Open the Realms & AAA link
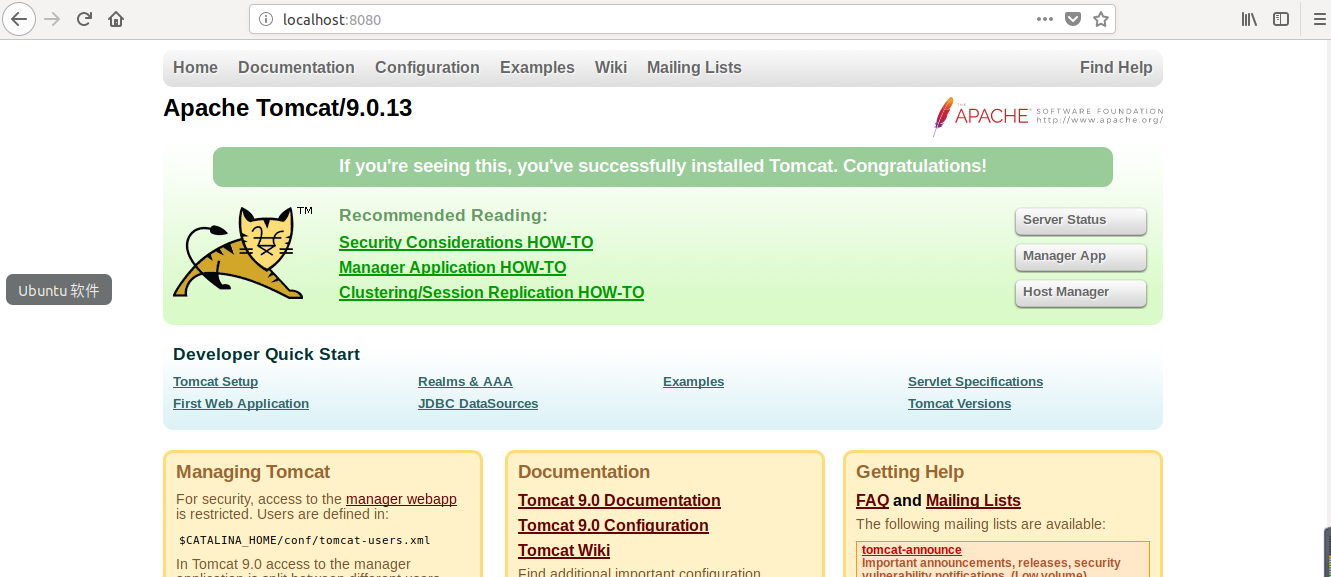Screen dimensions: 1331x577 click(465, 382)
